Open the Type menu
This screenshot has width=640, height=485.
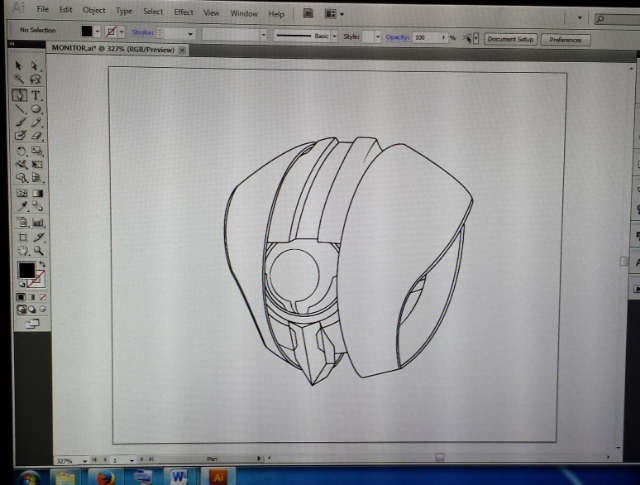[x=124, y=11]
